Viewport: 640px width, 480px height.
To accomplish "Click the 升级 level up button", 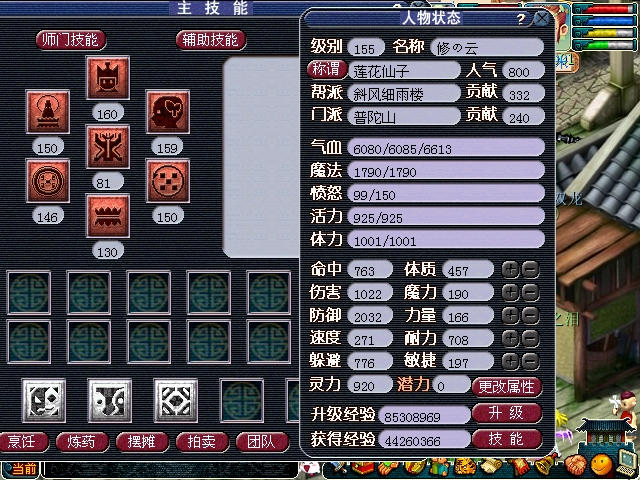I will (x=507, y=413).
